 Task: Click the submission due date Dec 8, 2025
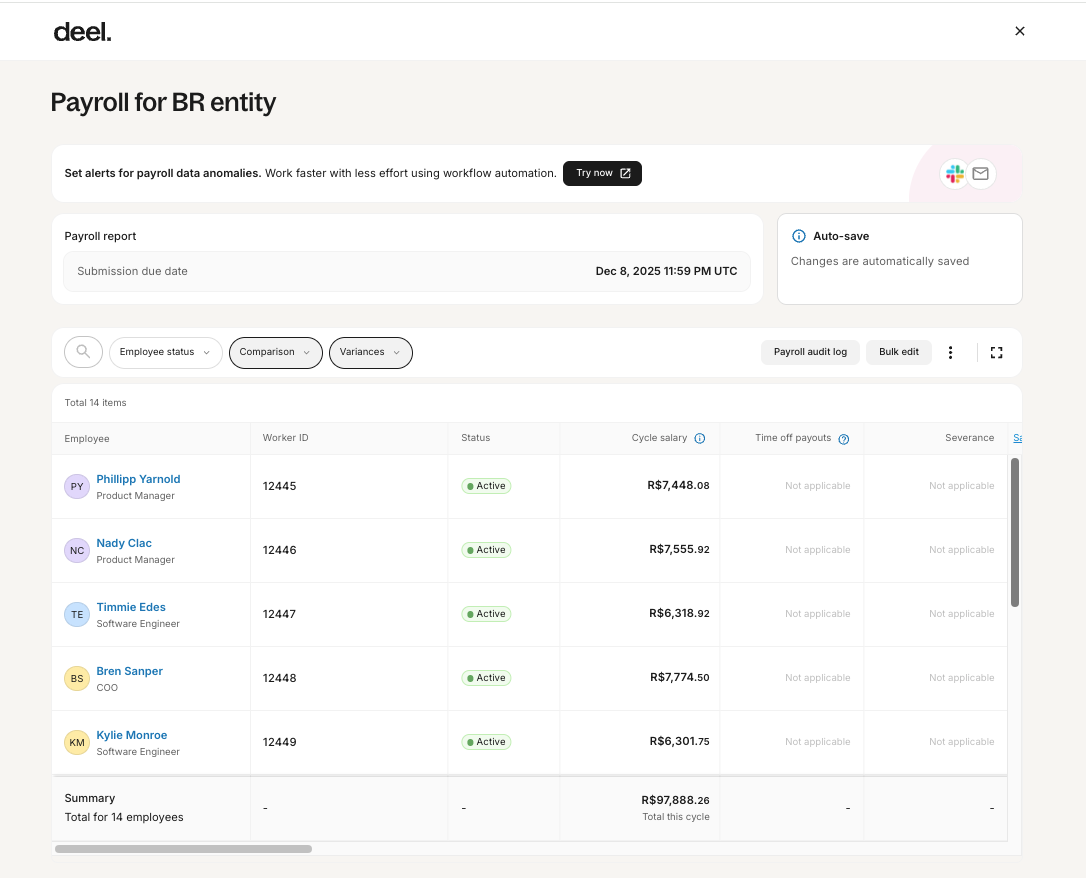(666, 271)
